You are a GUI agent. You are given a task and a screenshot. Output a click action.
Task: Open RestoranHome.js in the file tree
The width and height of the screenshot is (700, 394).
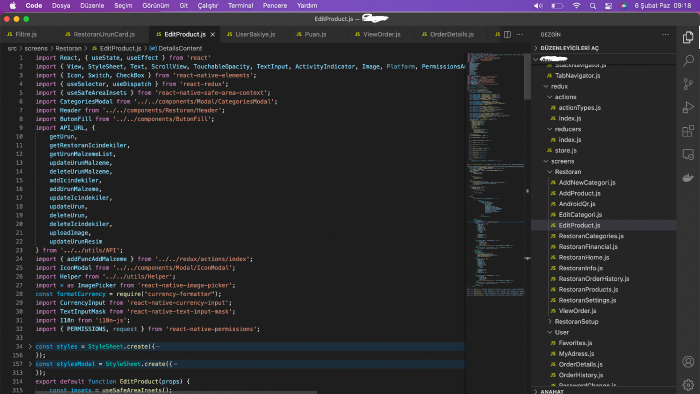click(583, 257)
